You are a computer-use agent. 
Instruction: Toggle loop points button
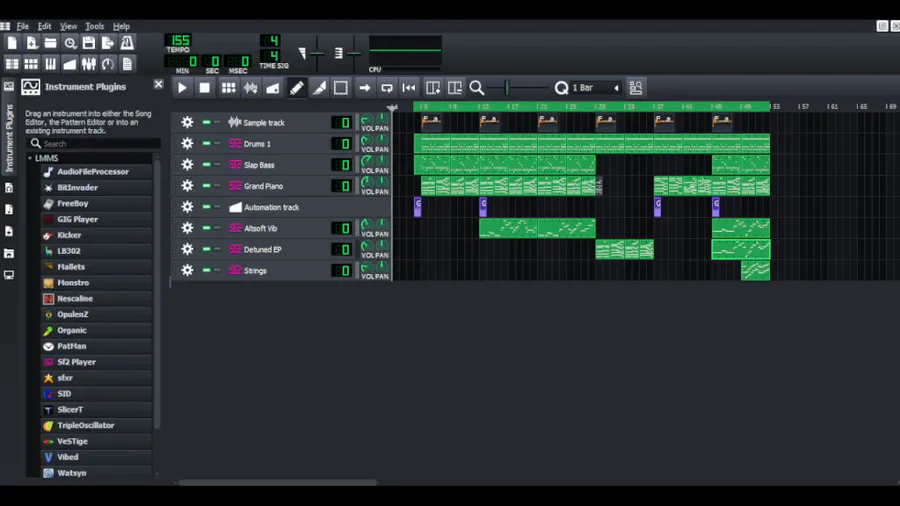coord(387,88)
